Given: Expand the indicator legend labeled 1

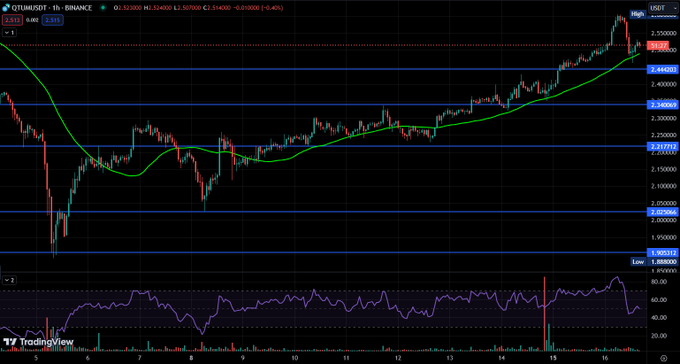Looking at the screenshot, I should click(x=9, y=33).
